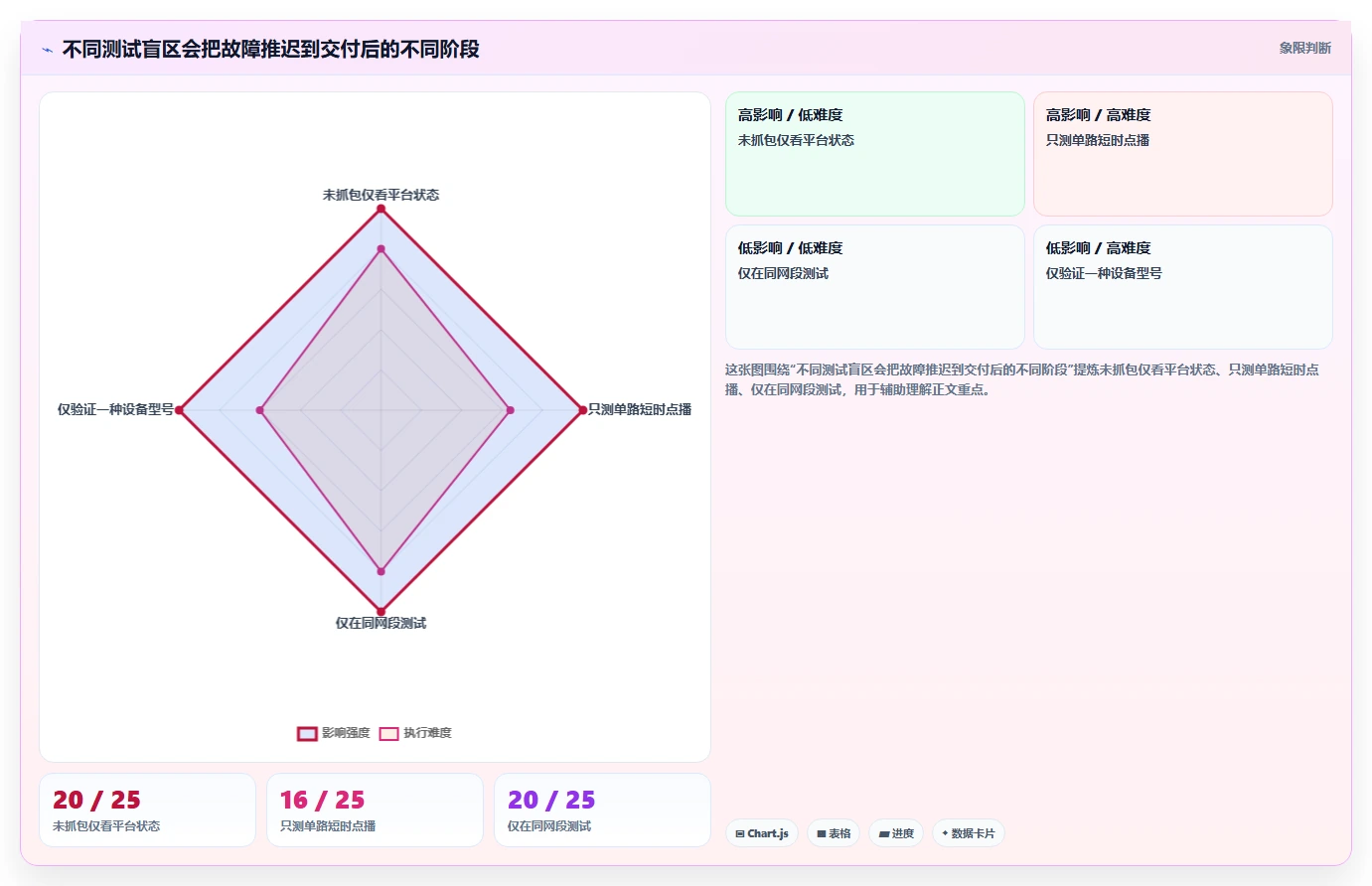1372x886 pixels.
Task: Click inner 执行难度 point on left axis
Action: coord(259,410)
